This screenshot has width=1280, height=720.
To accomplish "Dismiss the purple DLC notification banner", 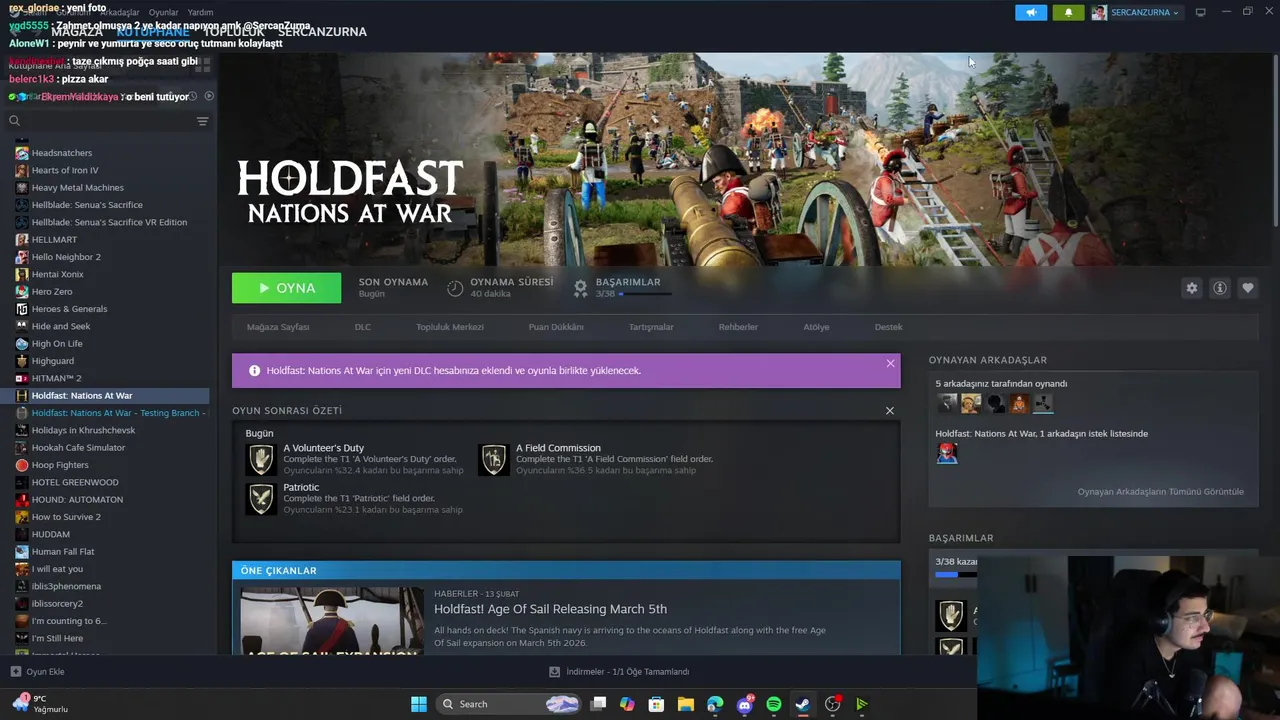I will [890, 363].
